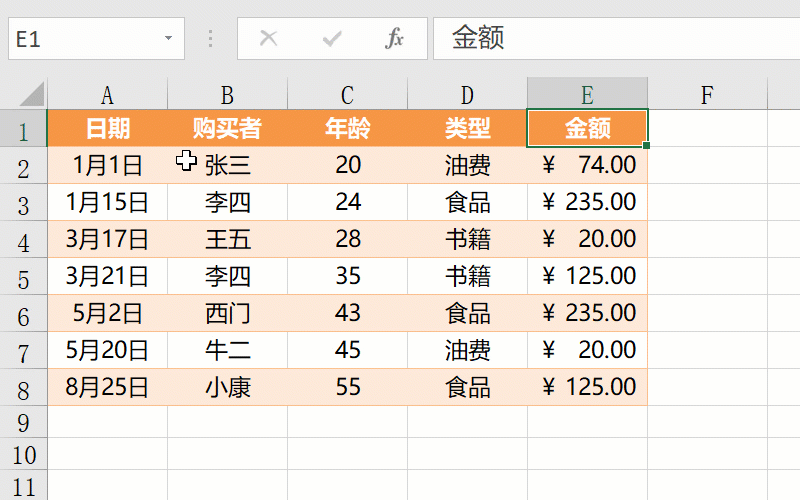
Task: Select the cell 西门
Action: point(228,313)
